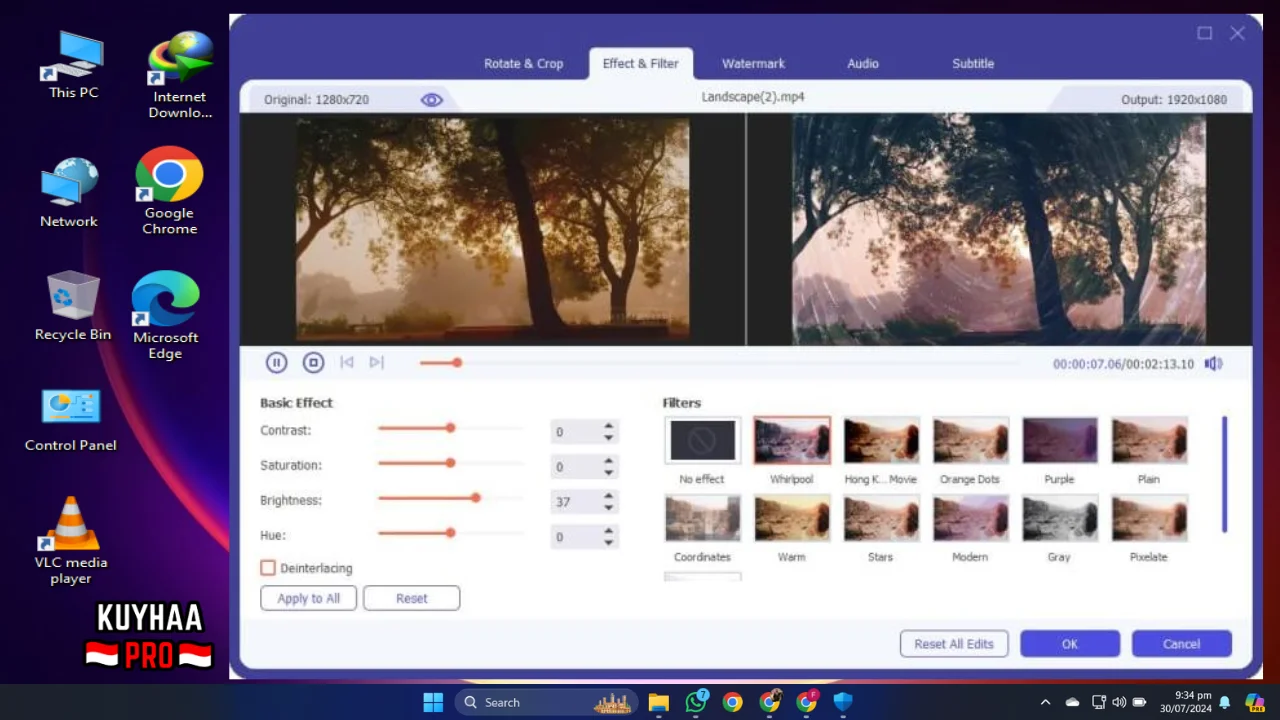
Task: Click the taskbar Search box
Action: (548, 702)
